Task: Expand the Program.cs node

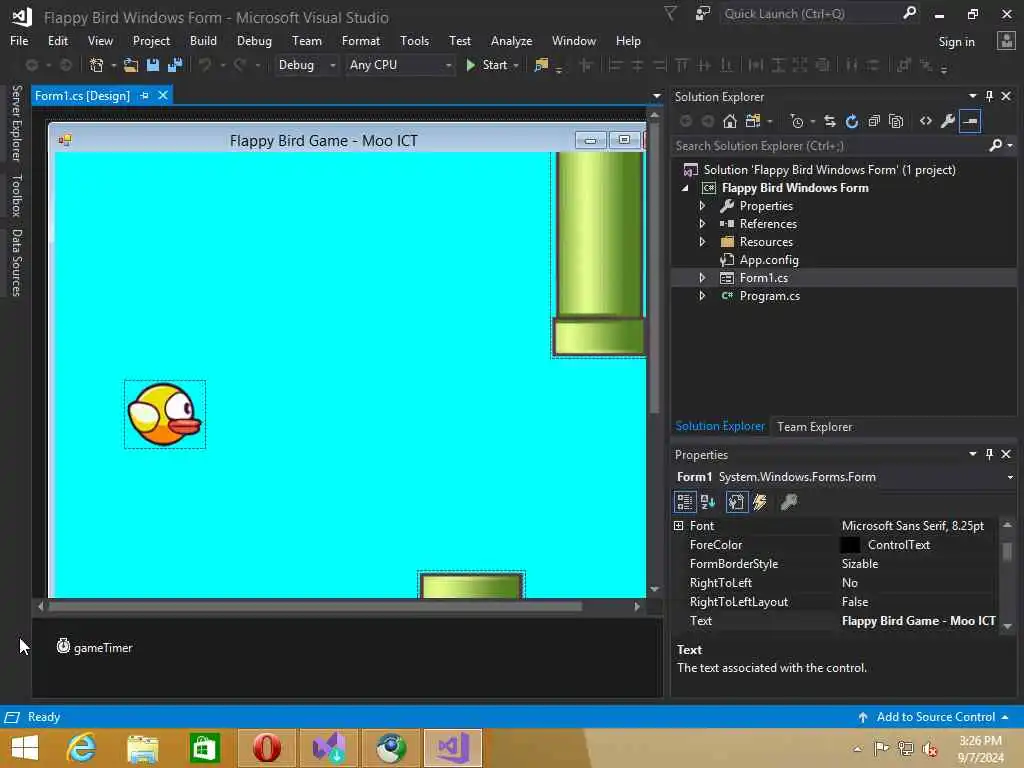Action: 702,296
